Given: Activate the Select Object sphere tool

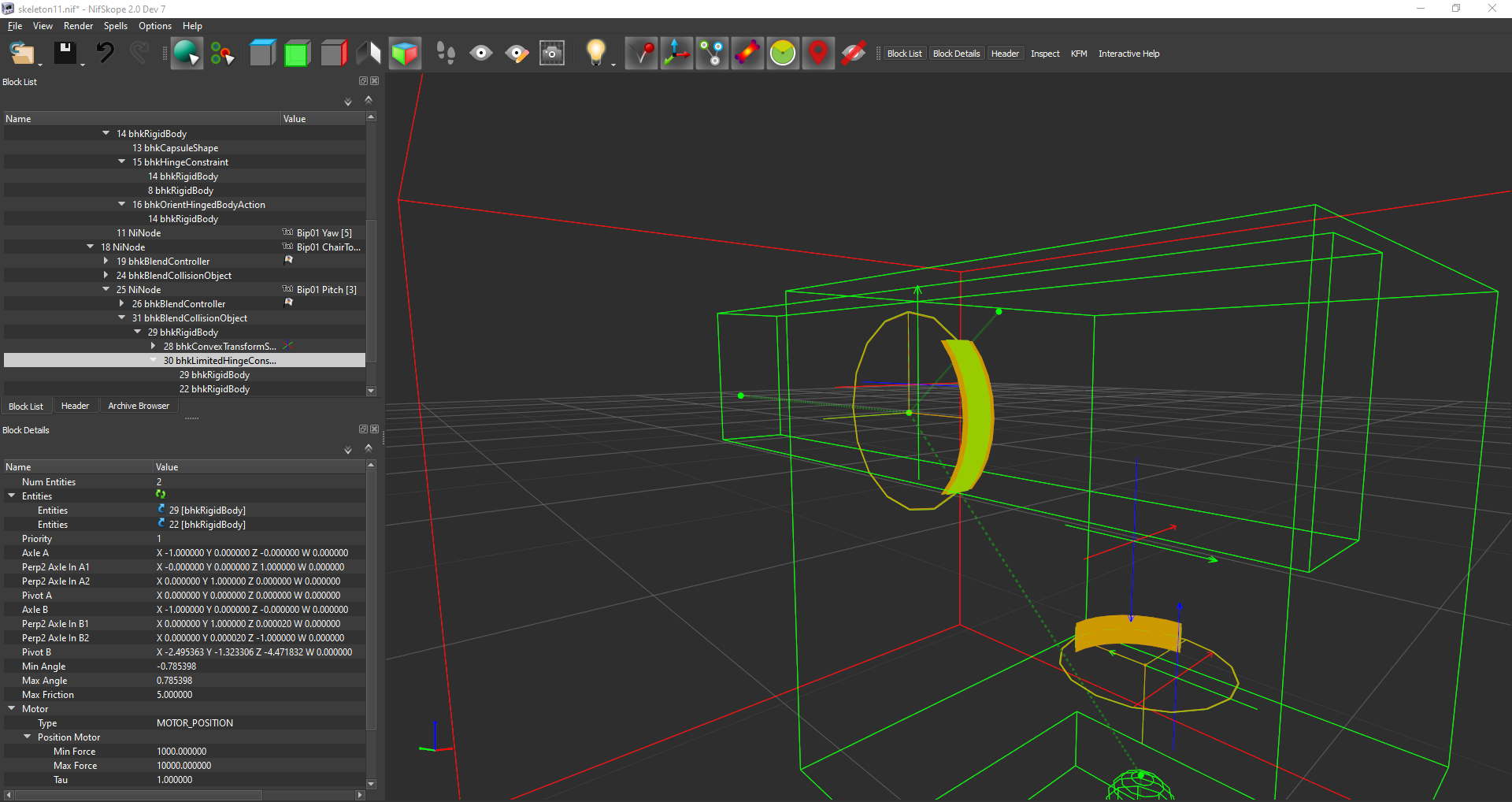Looking at the screenshot, I should point(187,54).
